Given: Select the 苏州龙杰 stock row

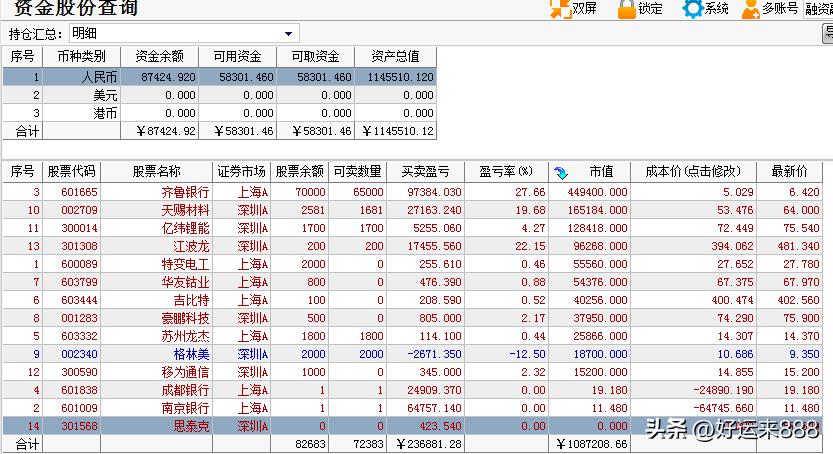Looking at the screenshot, I should click(x=412, y=337).
